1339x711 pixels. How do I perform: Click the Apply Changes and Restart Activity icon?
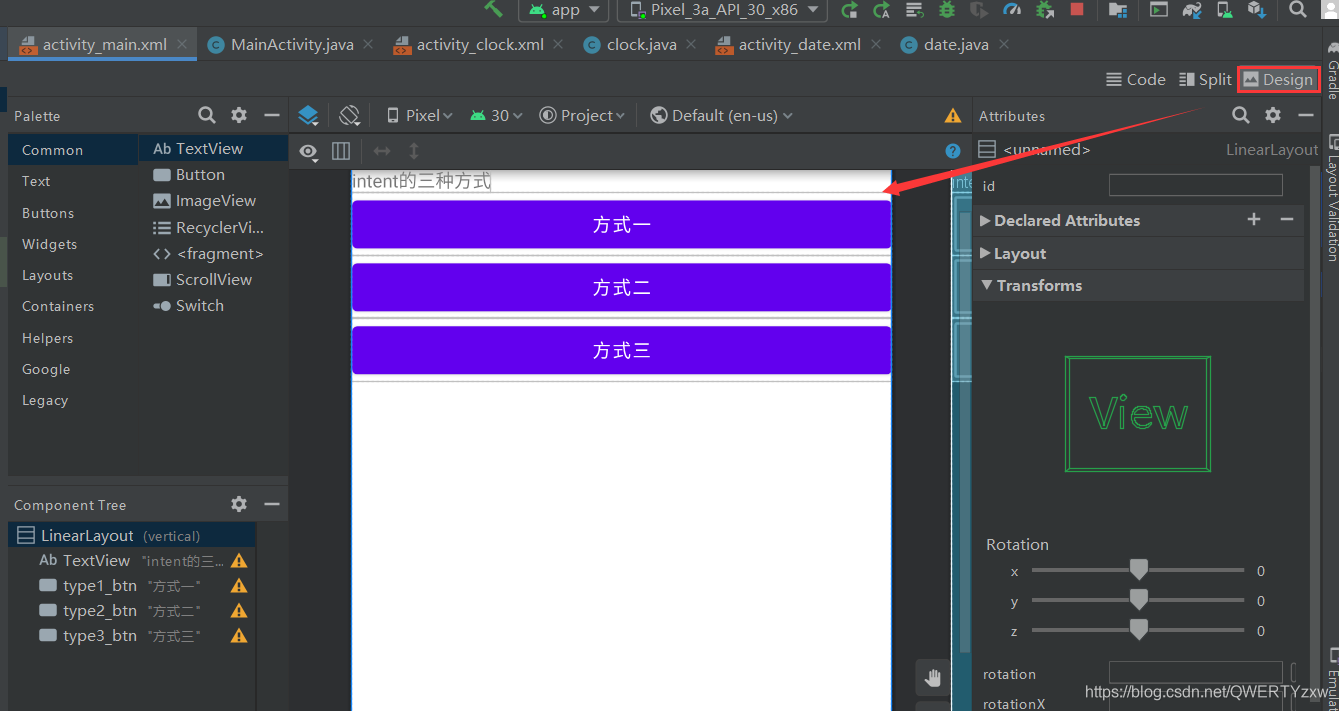tap(849, 10)
